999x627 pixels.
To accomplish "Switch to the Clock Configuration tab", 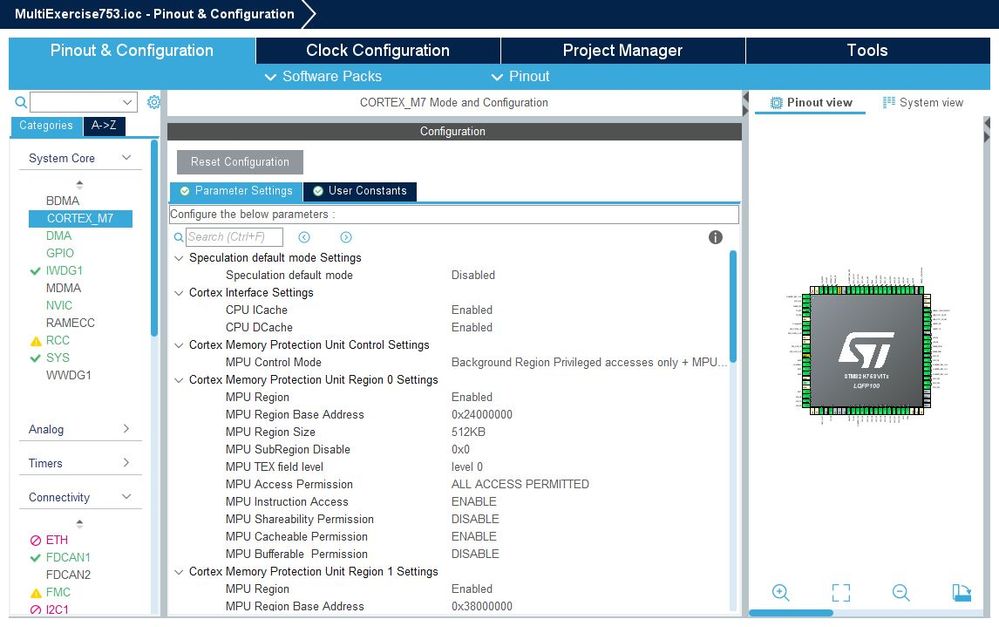I will [x=378, y=50].
